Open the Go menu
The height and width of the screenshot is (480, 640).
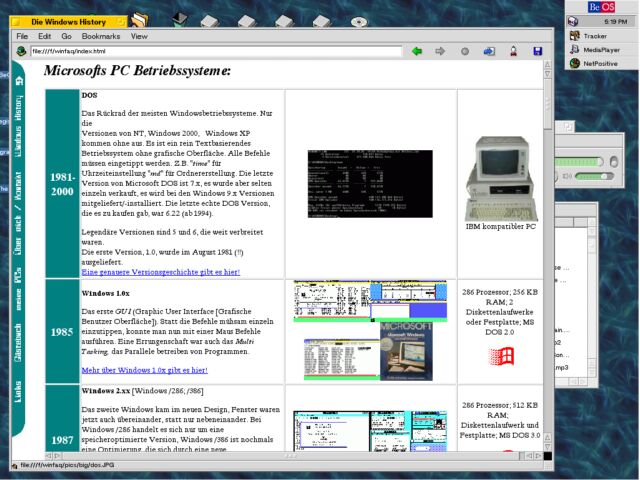click(67, 36)
